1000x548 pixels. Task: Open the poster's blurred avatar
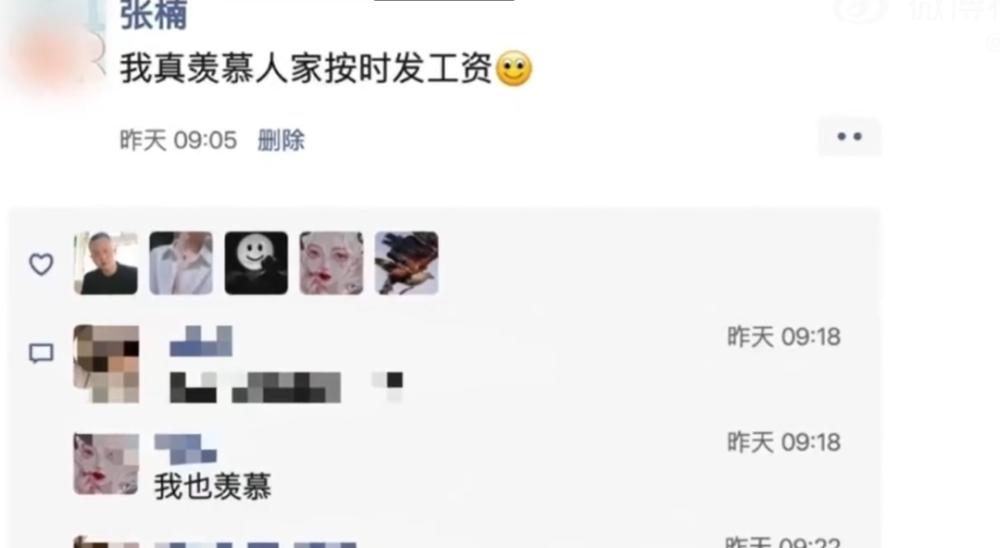click(x=54, y=45)
